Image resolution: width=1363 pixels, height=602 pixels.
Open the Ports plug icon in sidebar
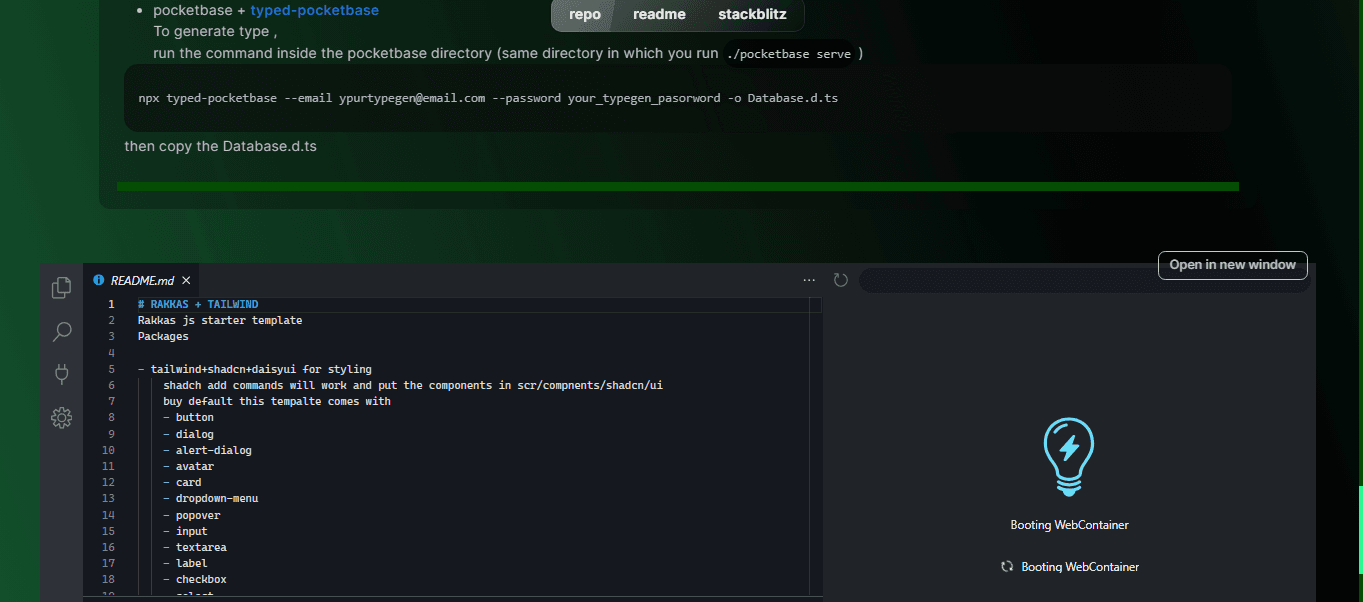tap(61, 374)
